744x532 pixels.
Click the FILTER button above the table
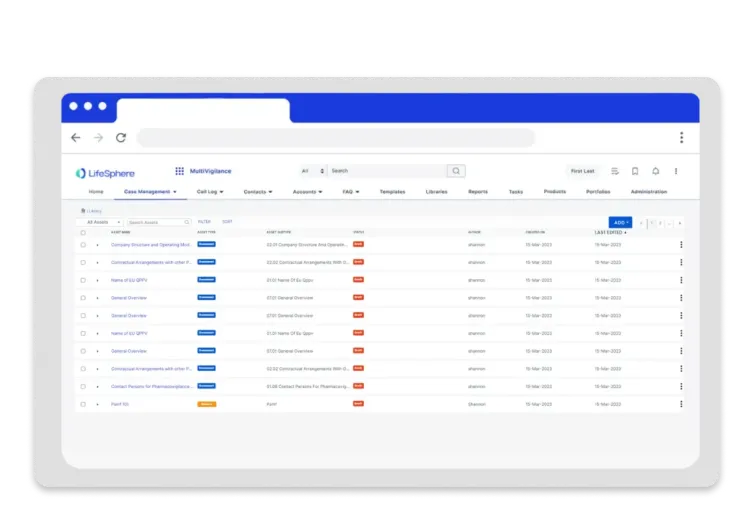[205, 222]
